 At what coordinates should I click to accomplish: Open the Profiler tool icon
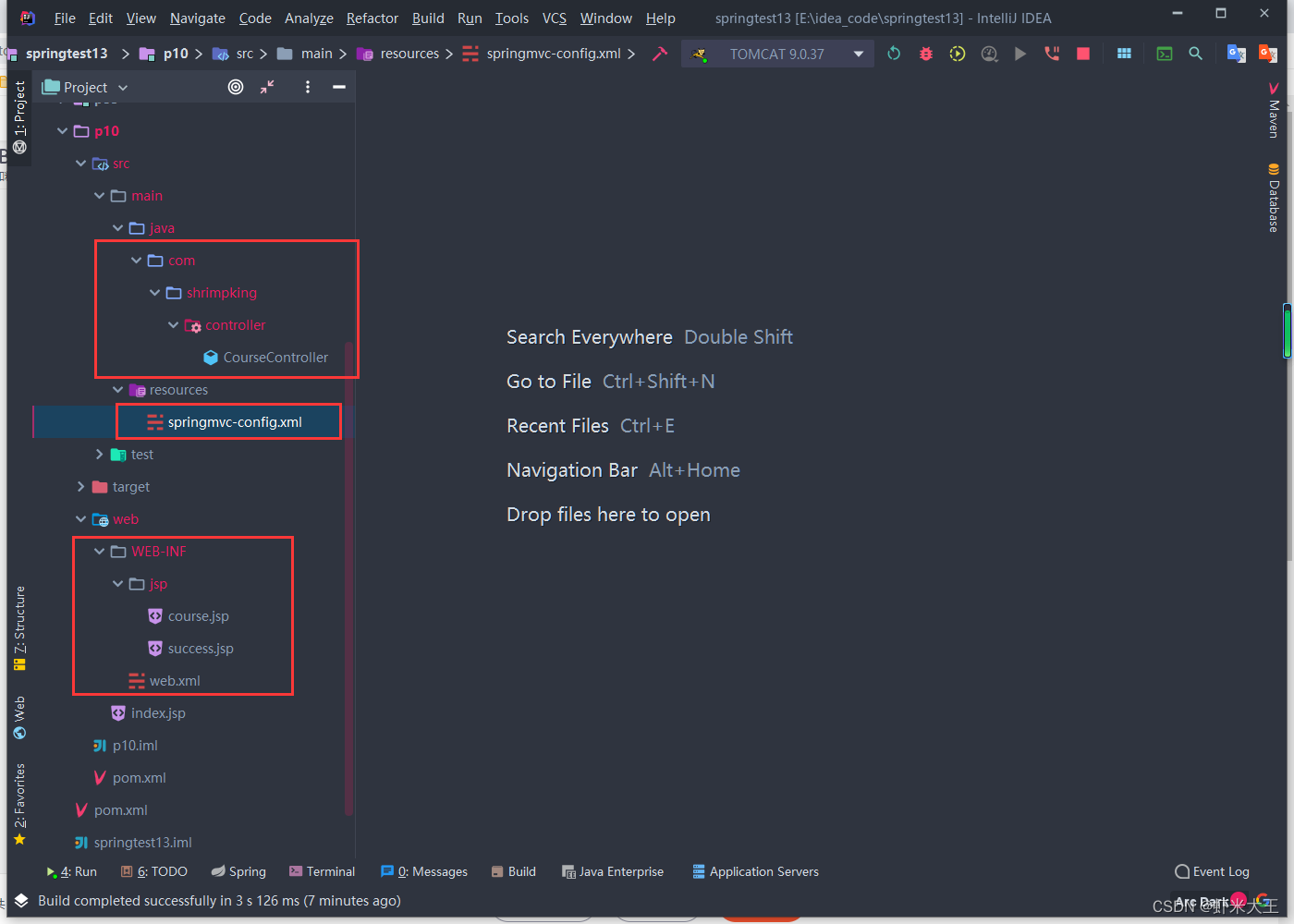989,53
